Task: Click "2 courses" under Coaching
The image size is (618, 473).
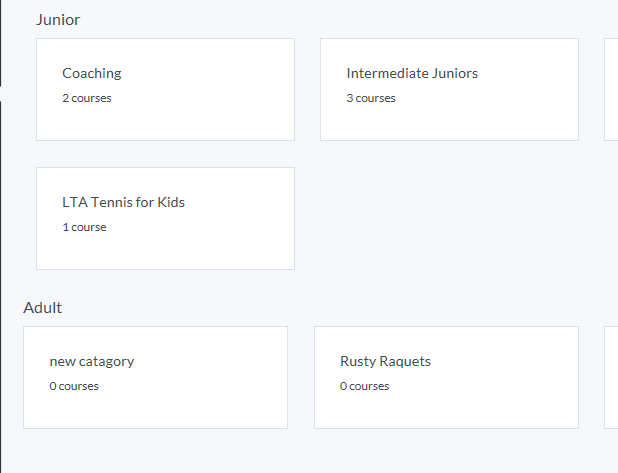Action: 87,98
